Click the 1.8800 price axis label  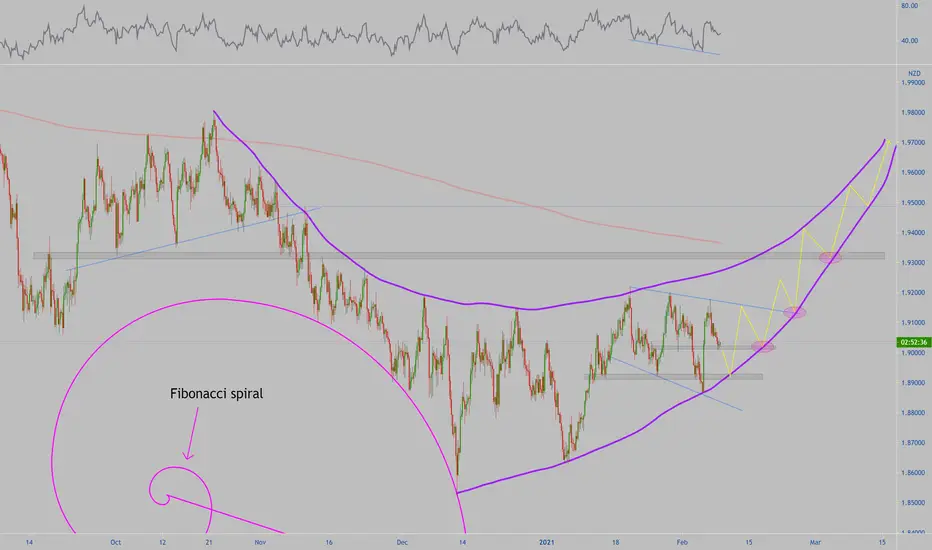point(913,413)
